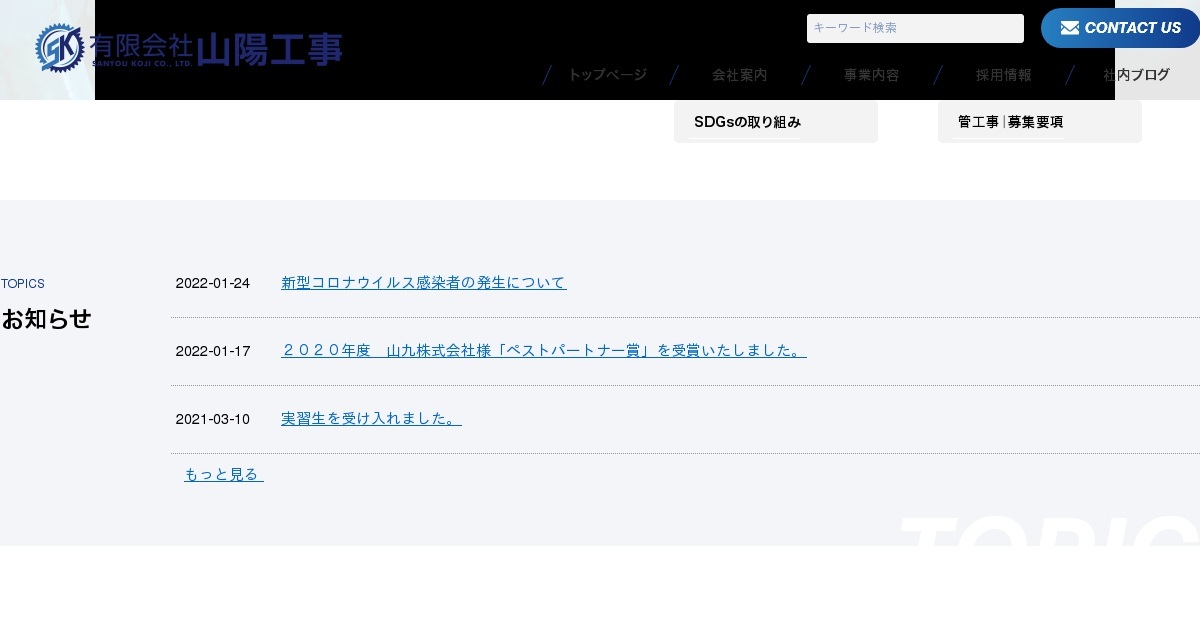1200x632 pixels.
Task: Click the small TOPICS label above お知らせ
Action: point(23,284)
